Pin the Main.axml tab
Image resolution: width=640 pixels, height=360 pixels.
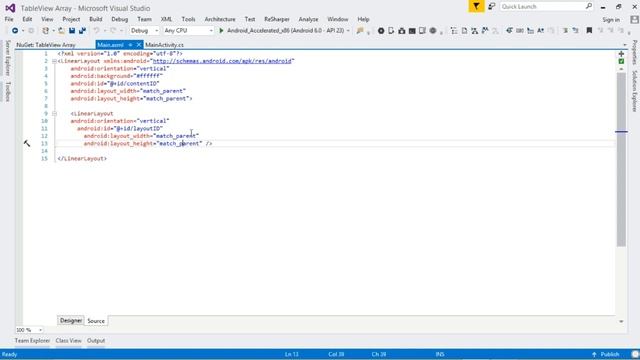[x=130, y=45]
